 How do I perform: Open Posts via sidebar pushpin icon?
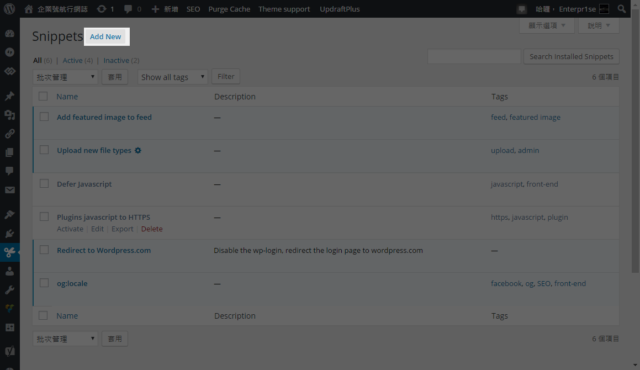pos(9,96)
